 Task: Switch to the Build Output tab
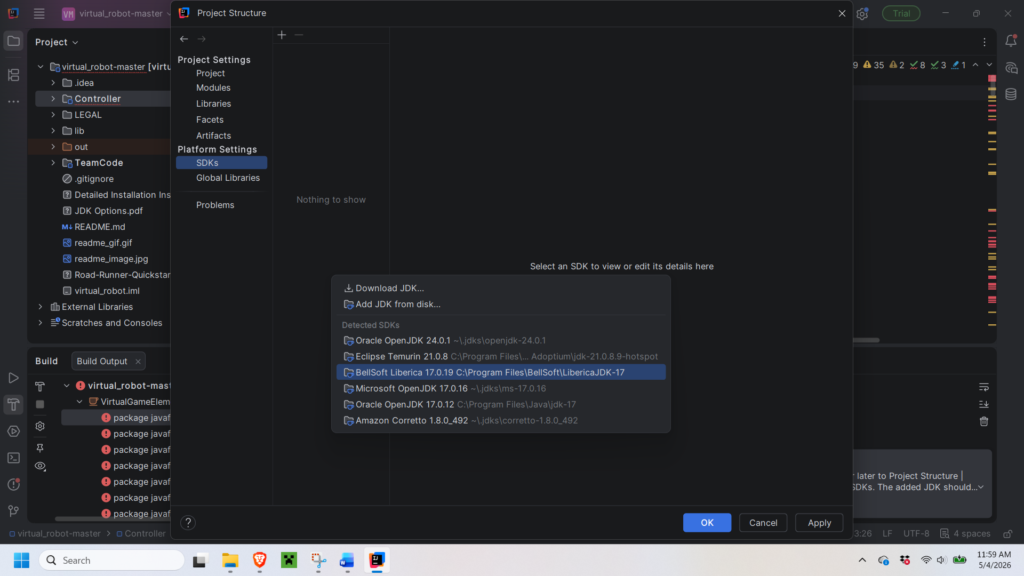[102, 361]
